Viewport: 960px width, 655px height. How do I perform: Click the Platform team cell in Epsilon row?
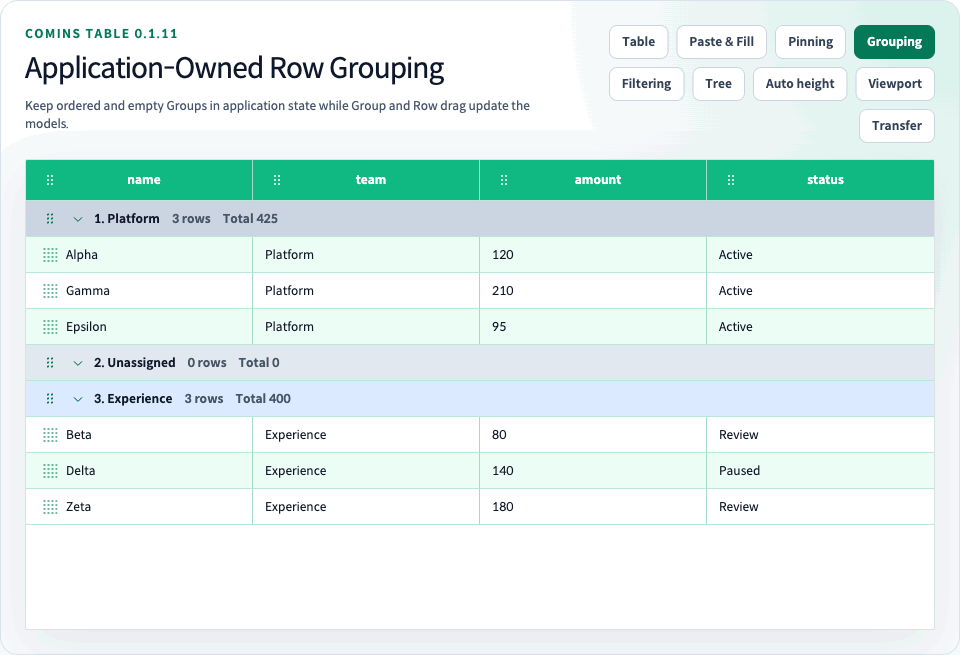point(366,327)
